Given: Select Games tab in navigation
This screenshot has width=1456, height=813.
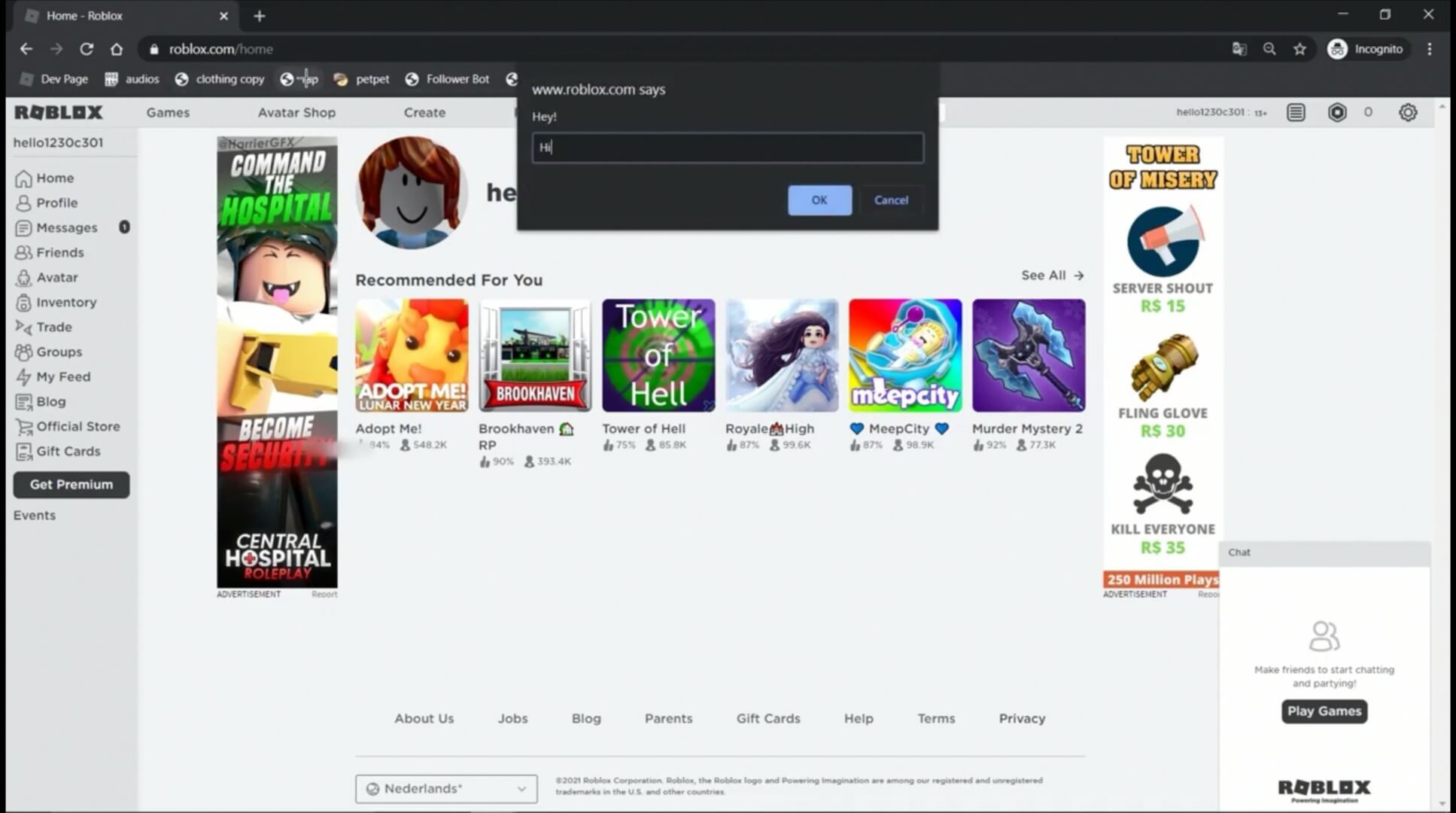Looking at the screenshot, I should (167, 112).
